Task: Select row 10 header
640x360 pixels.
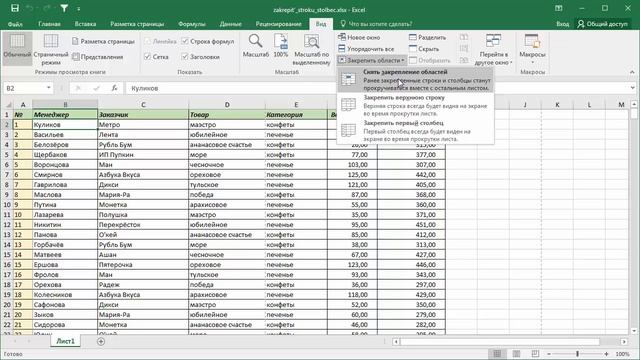Action: click(x=7, y=204)
